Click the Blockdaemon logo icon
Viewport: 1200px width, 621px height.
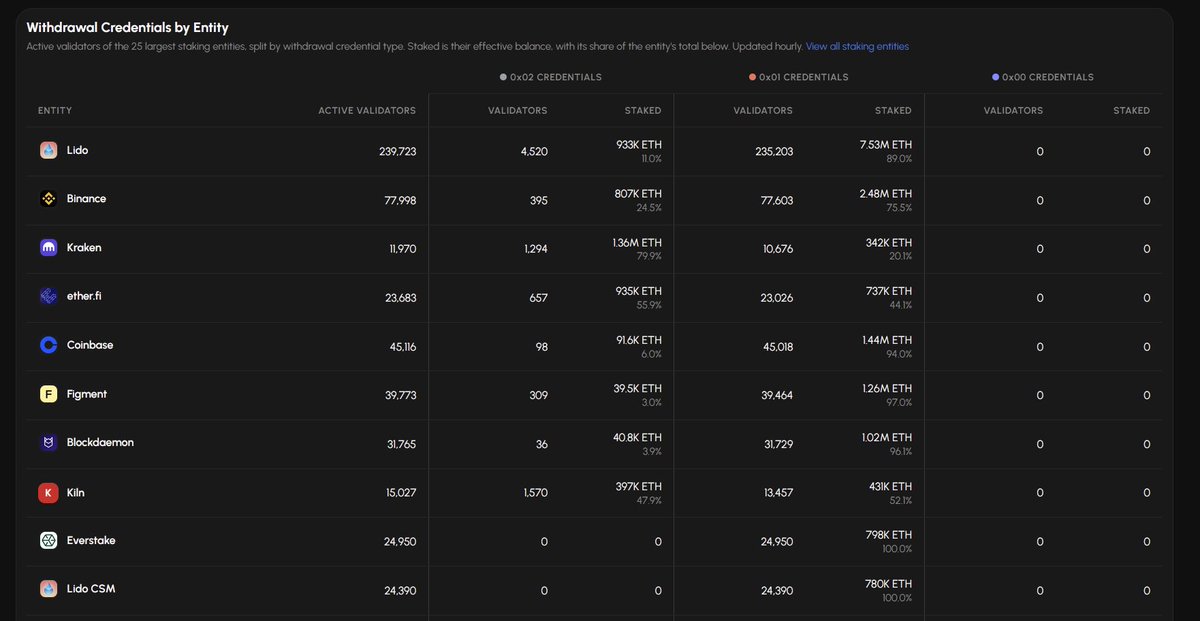[48, 443]
